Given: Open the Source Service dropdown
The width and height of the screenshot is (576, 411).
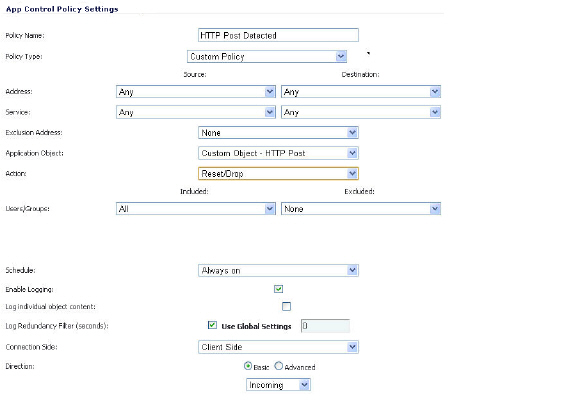Looking at the screenshot, I should [x=196, y=112].
